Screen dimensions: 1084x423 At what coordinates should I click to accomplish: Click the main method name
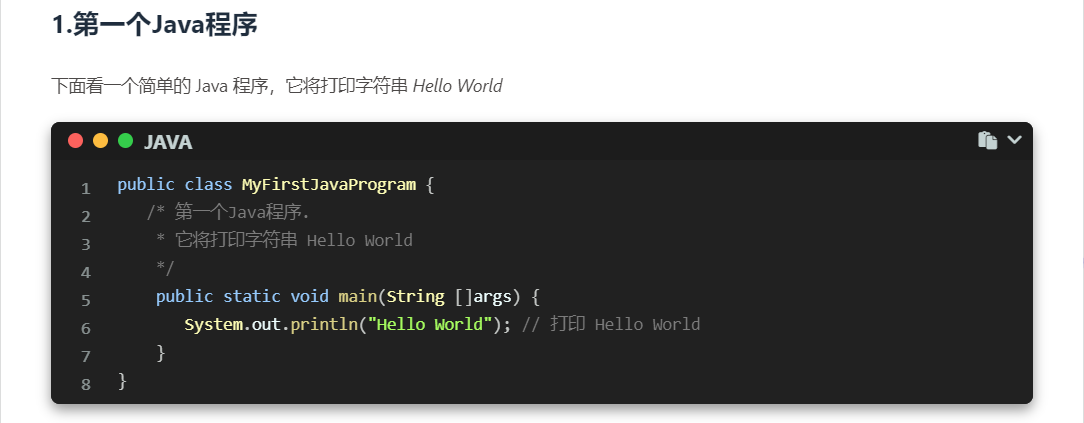click(x=357, y=297)
